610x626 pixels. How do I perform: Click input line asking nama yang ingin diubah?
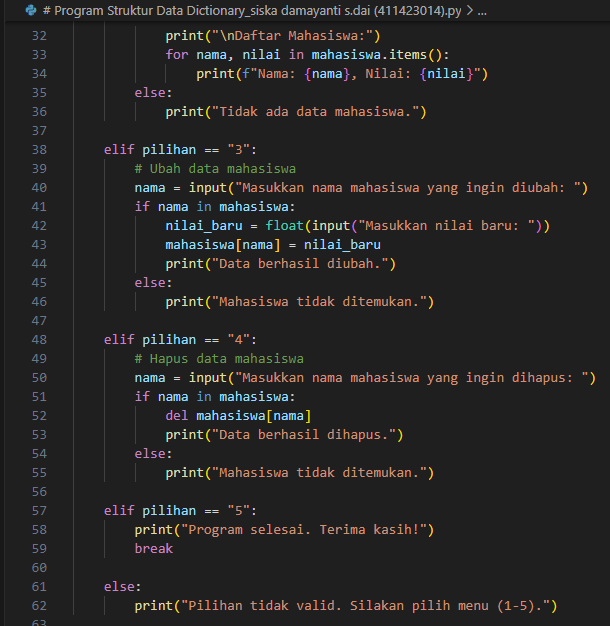pyautogui.click(x=361, y=188)
